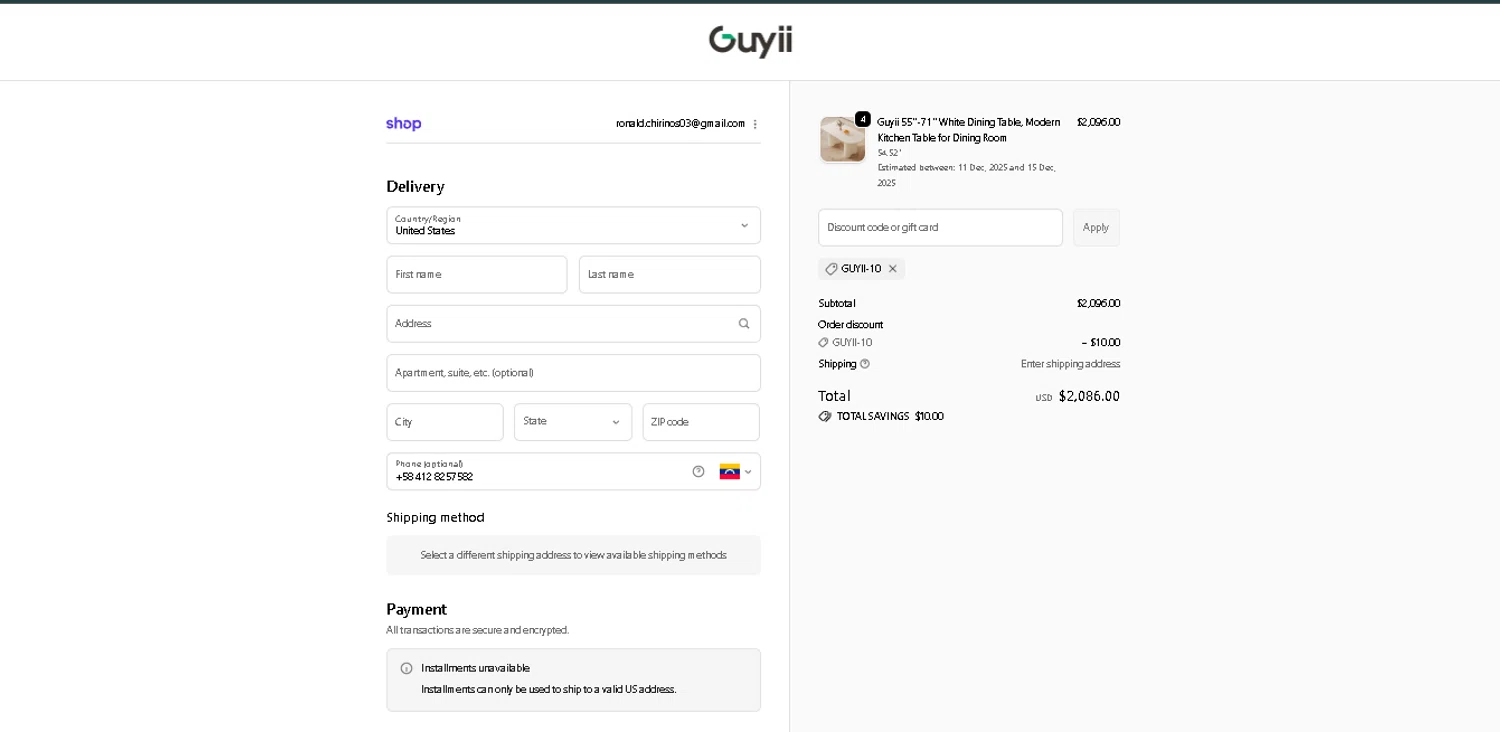1500x732 pixels.
Task: Click the First name field
Action: 477,275
